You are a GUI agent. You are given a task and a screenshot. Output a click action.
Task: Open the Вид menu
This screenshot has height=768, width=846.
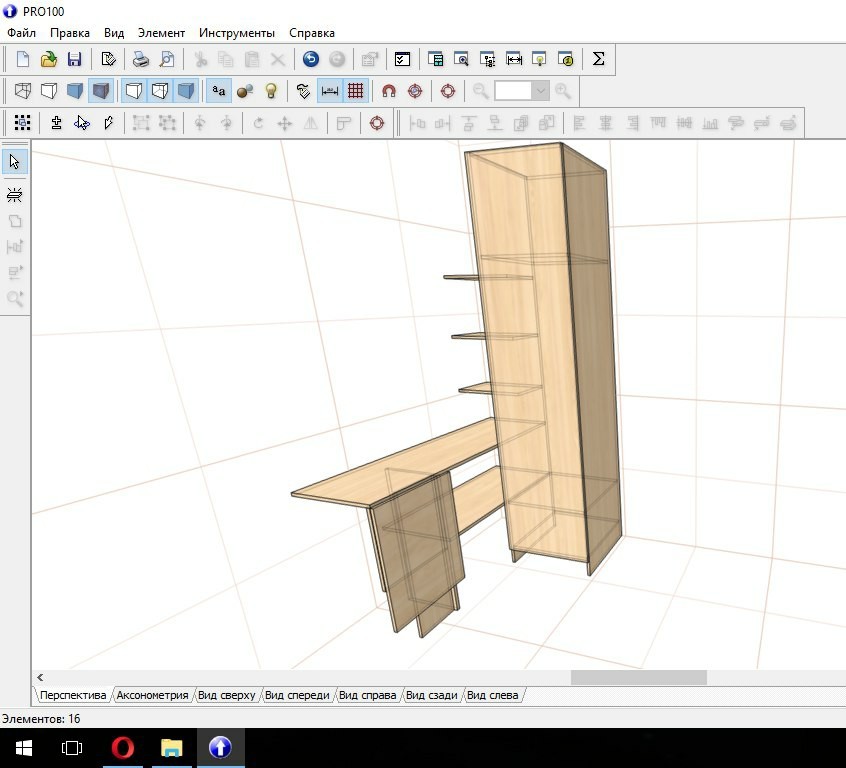(x=114, y=33)
